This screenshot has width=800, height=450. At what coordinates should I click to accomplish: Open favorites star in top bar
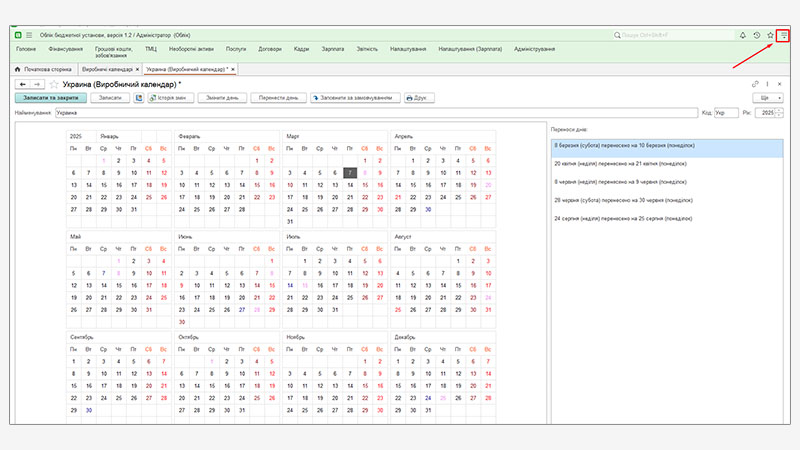pos(770,35)
